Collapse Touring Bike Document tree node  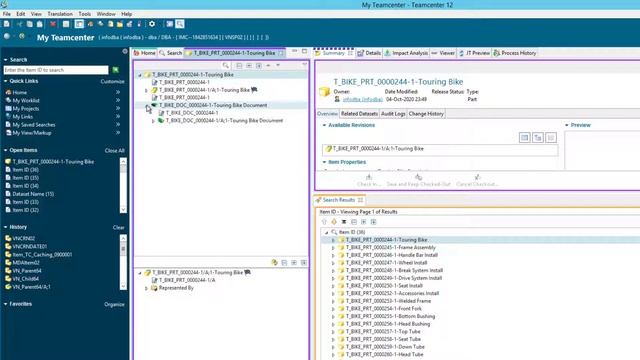tap(147, 105)
